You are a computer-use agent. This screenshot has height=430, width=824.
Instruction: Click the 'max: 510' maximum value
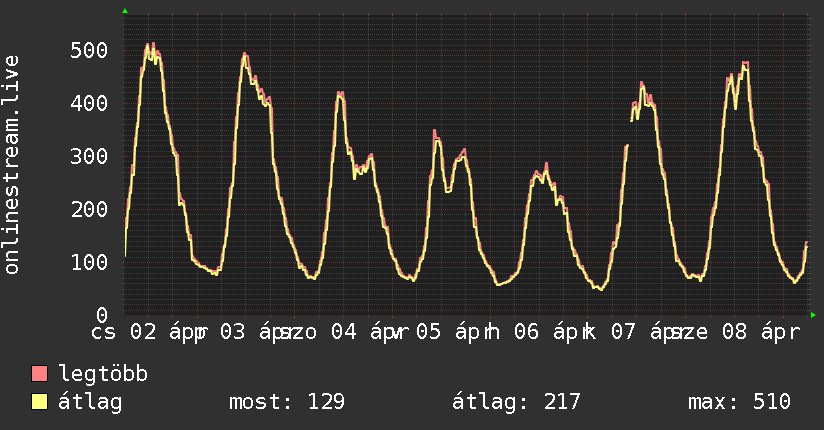(739, 402)
